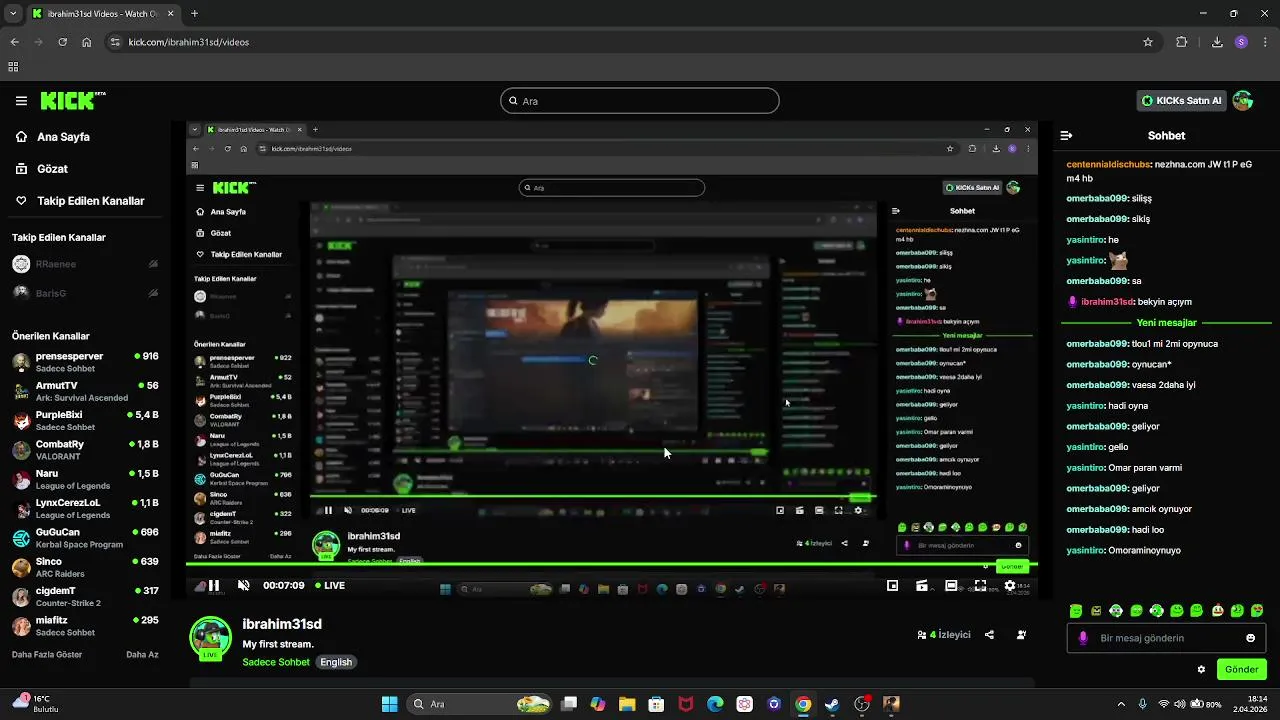Open the Chrome apps grid shortcut
This screenshot has height=720, width=1280.
(x=13, y=67)
